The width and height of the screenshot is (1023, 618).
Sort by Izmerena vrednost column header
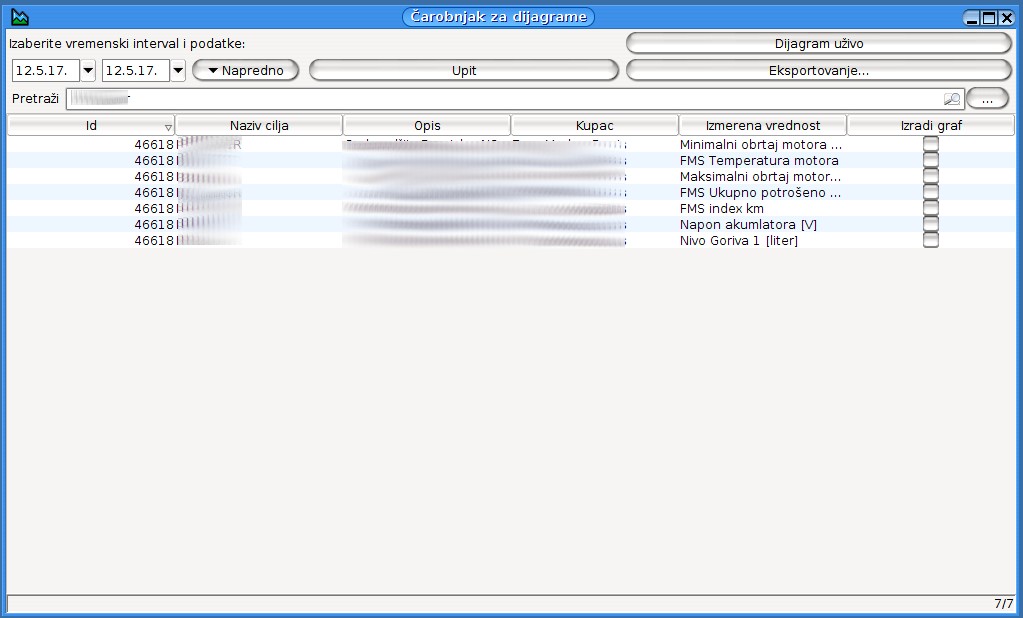(x=762, y=125)
